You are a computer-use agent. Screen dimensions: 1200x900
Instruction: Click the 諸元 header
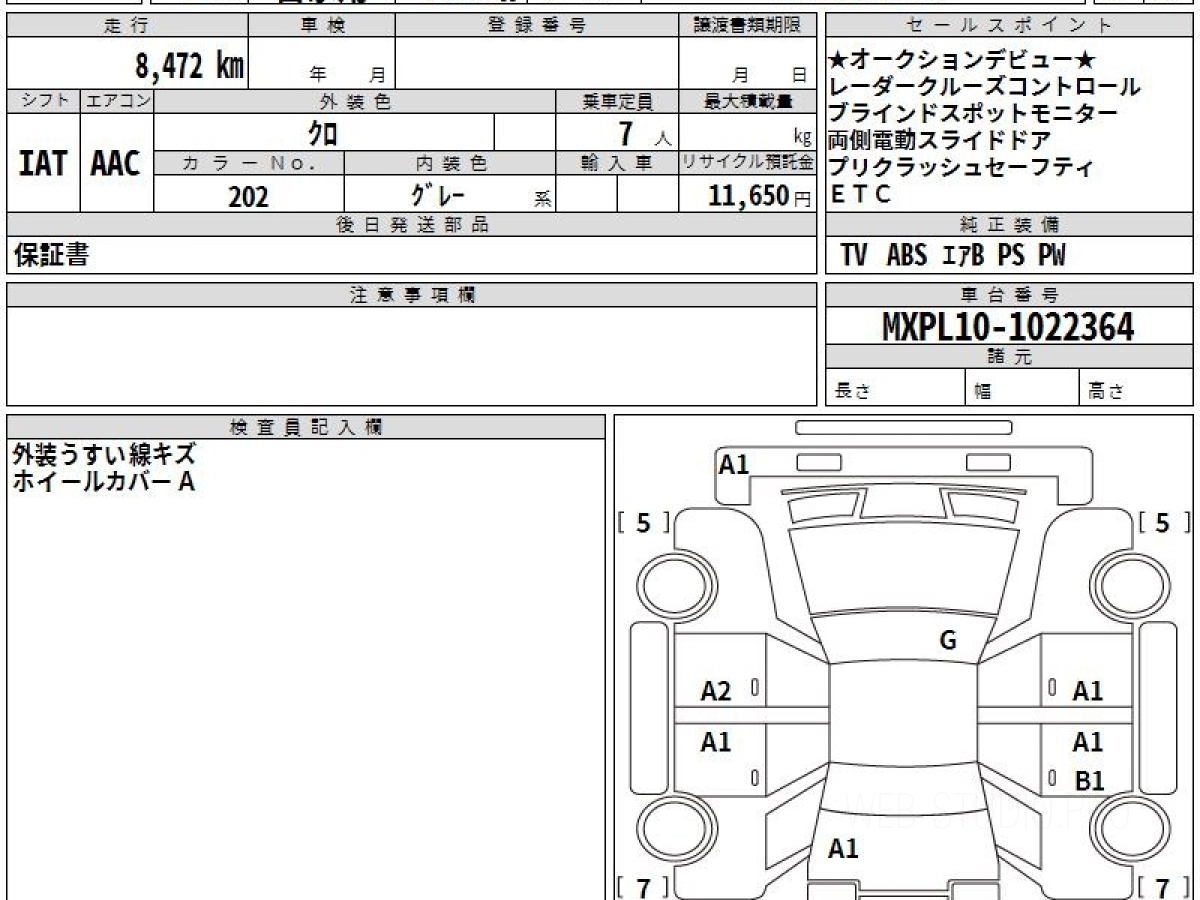1010,357
